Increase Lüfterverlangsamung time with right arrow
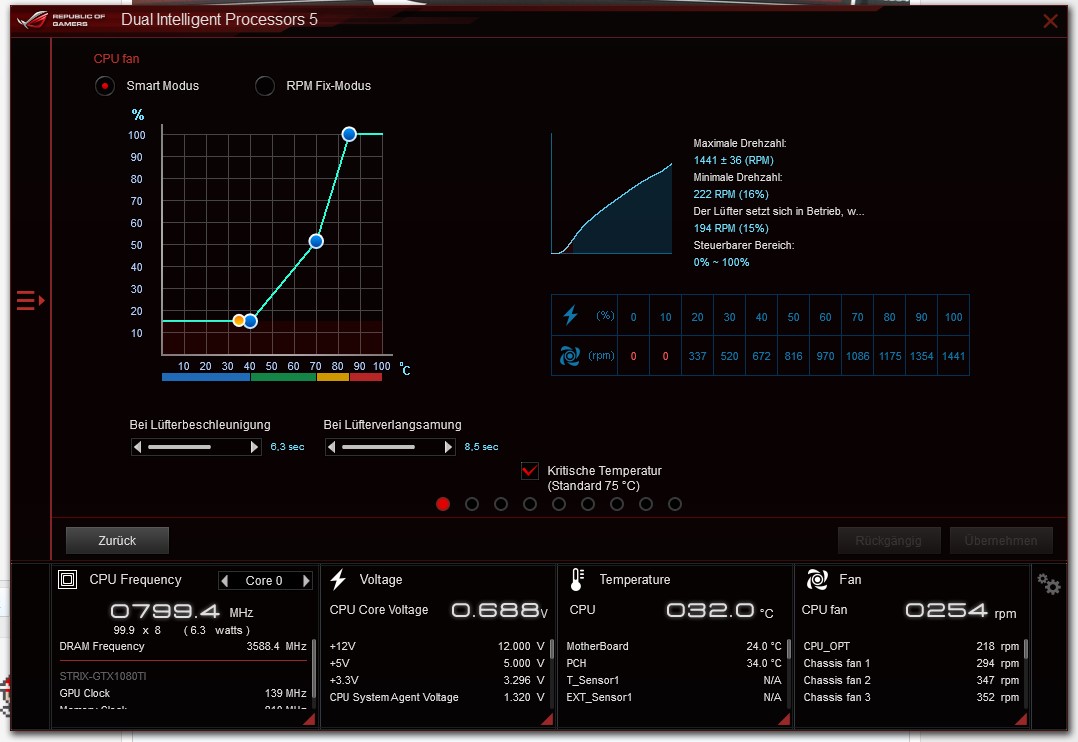Screen dimensions: 1078x742 pos(448,447)
